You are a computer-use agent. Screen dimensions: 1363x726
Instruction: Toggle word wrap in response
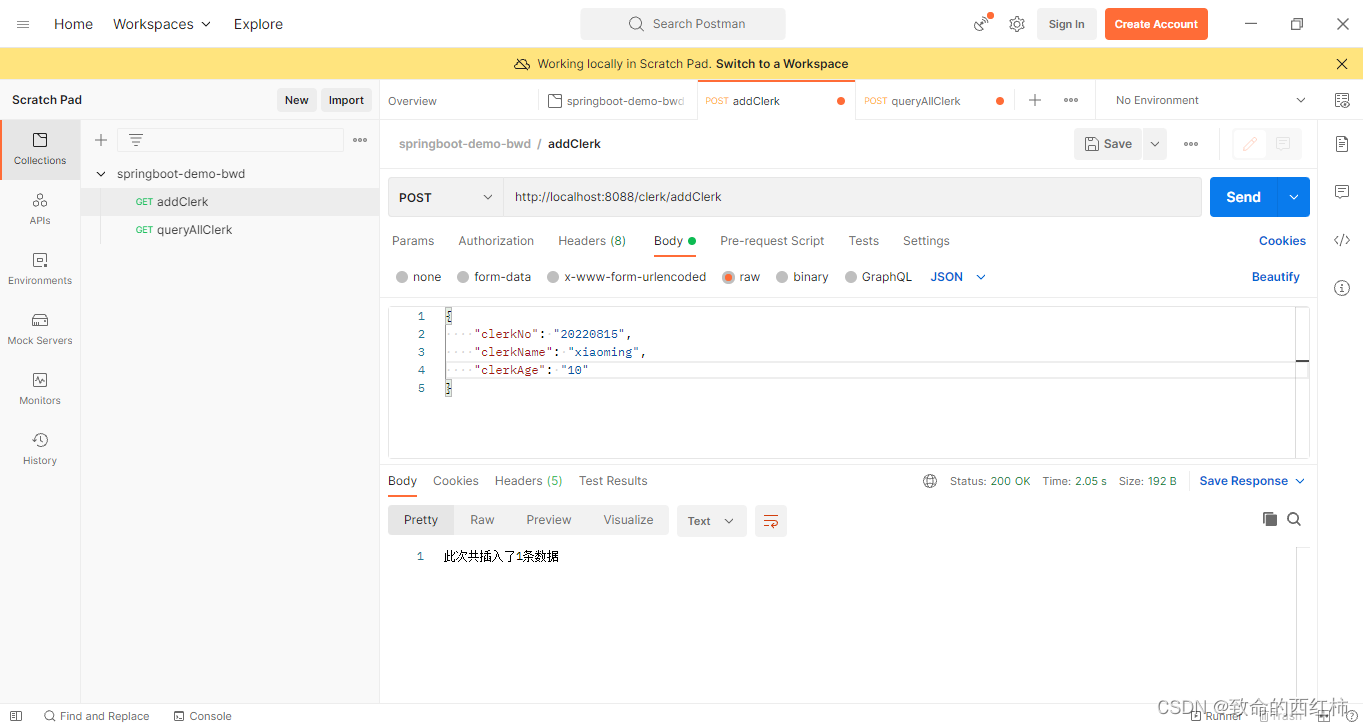click(x=771, y=521)
